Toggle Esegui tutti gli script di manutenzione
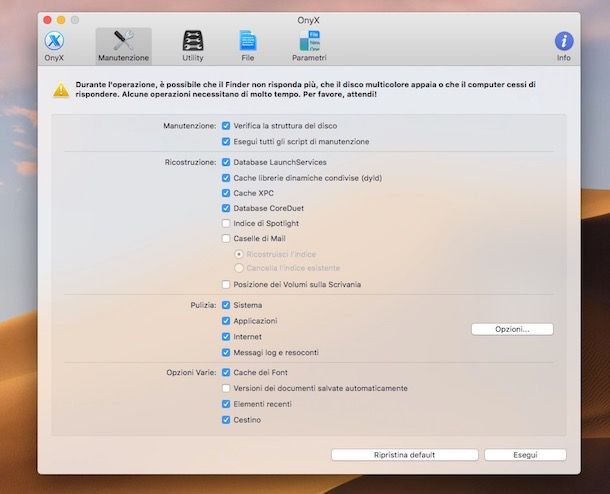The width and height of the screenshot is (610, 494). pyautogui.click(x=226, y=142)
